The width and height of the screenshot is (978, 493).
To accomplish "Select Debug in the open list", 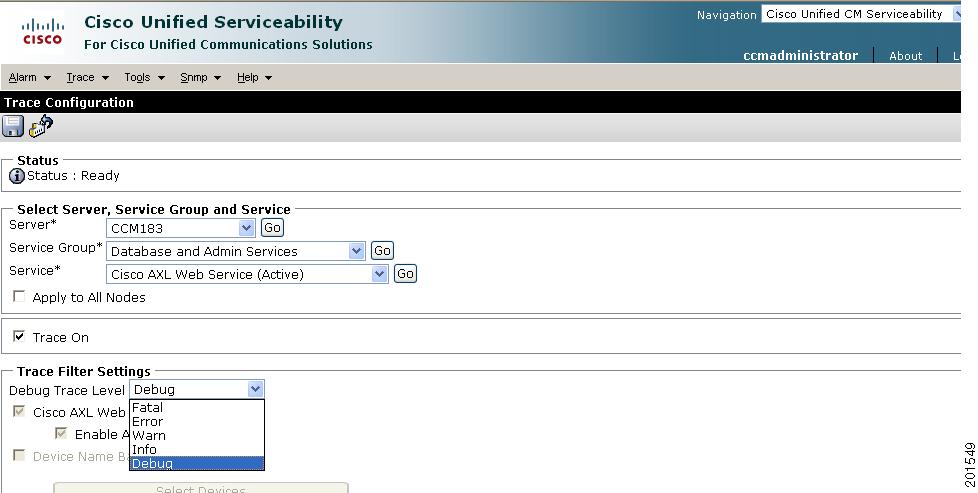I will (197, 464).
